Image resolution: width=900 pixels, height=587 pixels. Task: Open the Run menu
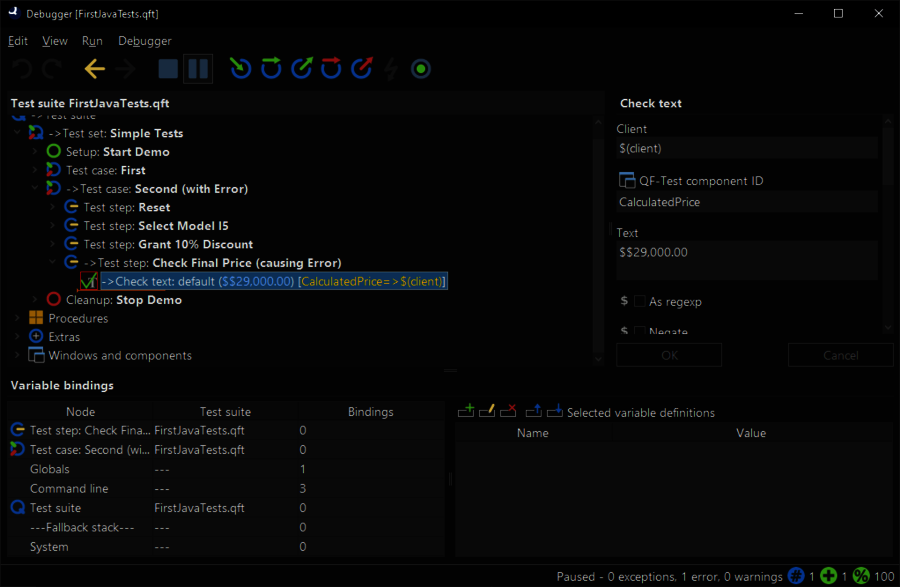[x=92, y=41]
